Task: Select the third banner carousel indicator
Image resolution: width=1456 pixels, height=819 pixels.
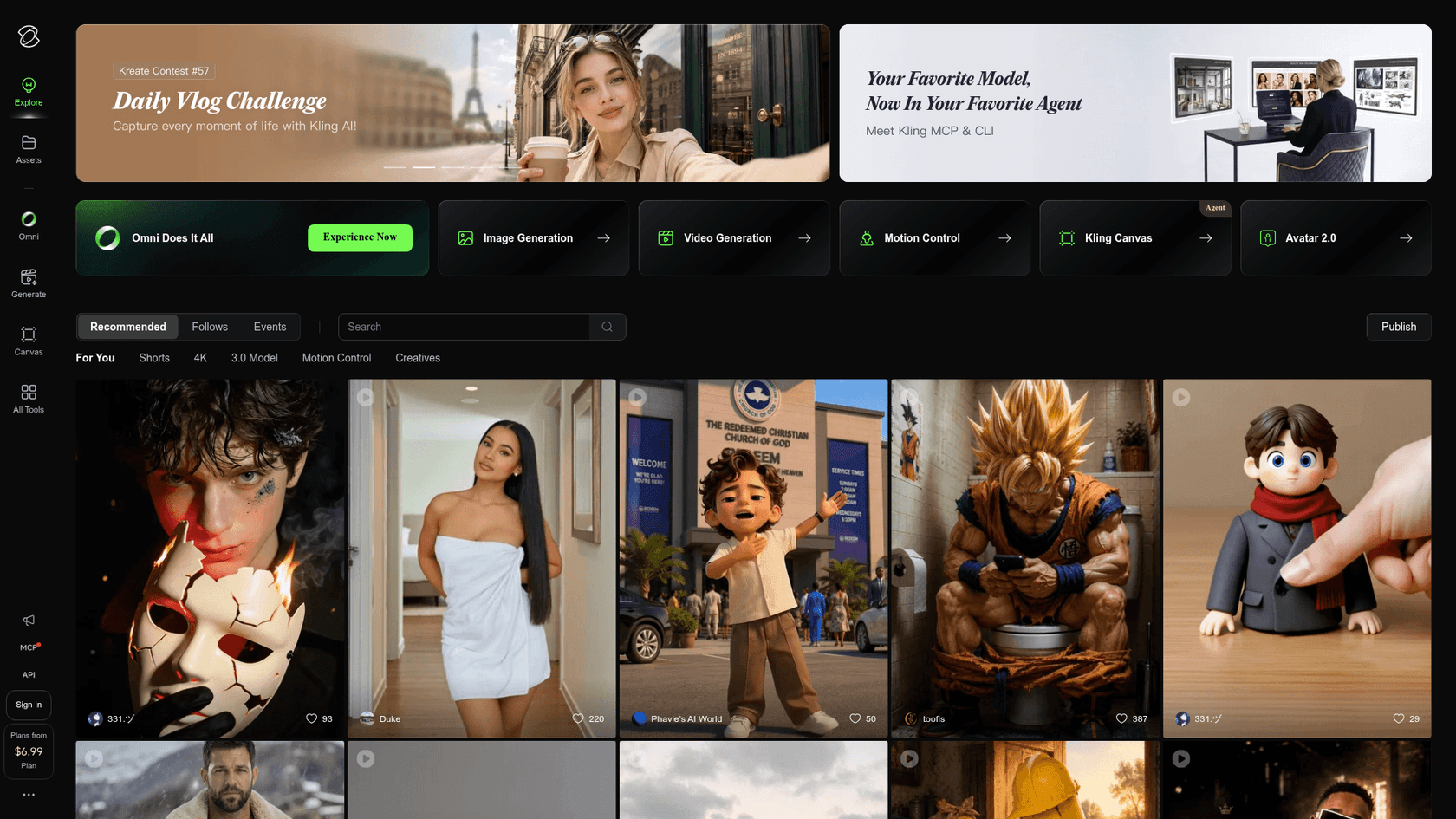Action: (452, 167)
